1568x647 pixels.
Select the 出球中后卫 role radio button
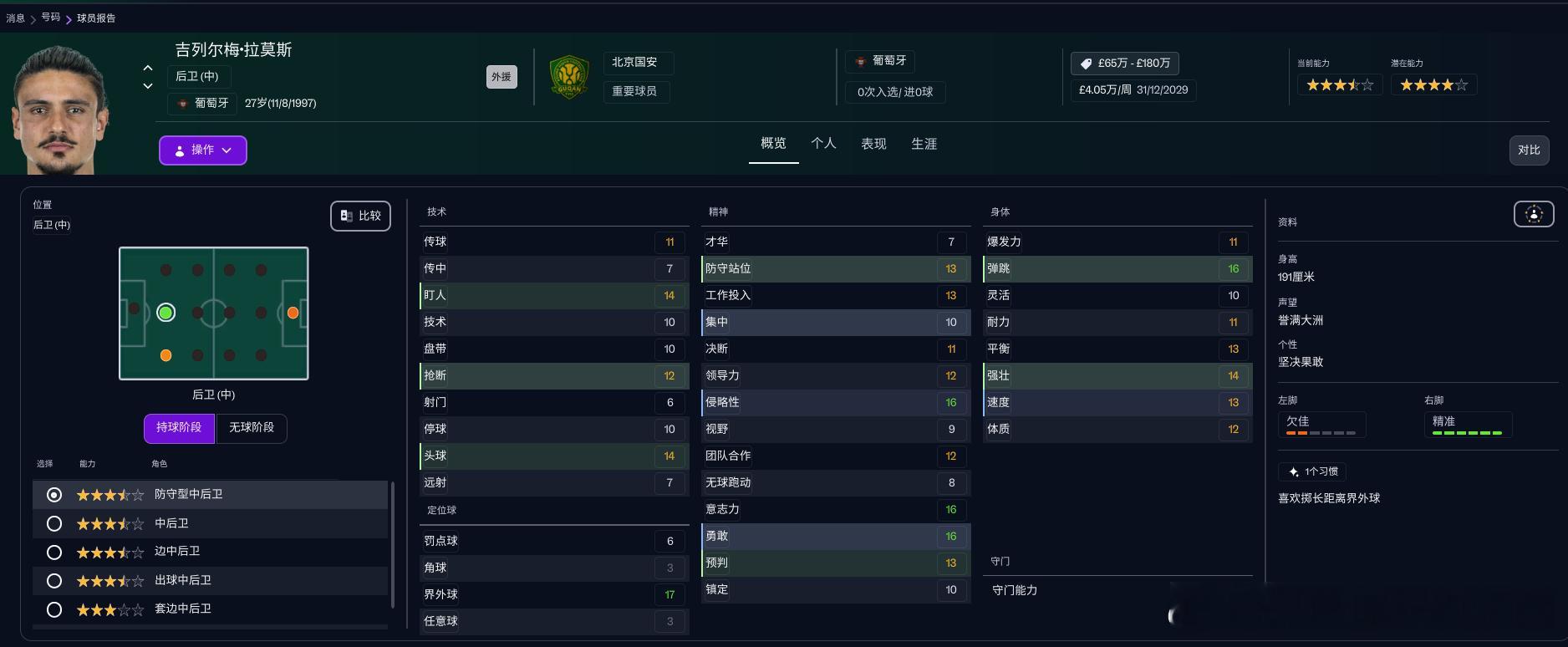tap(54, 580)
